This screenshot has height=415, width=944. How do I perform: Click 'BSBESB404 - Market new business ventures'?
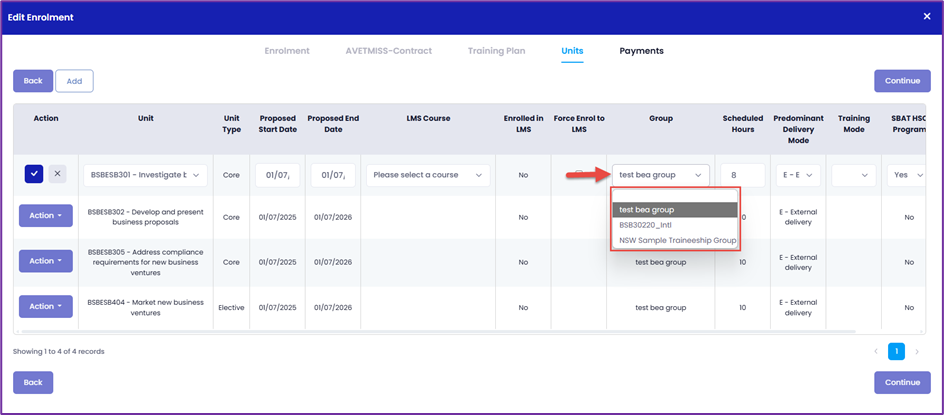coord(146,308)
